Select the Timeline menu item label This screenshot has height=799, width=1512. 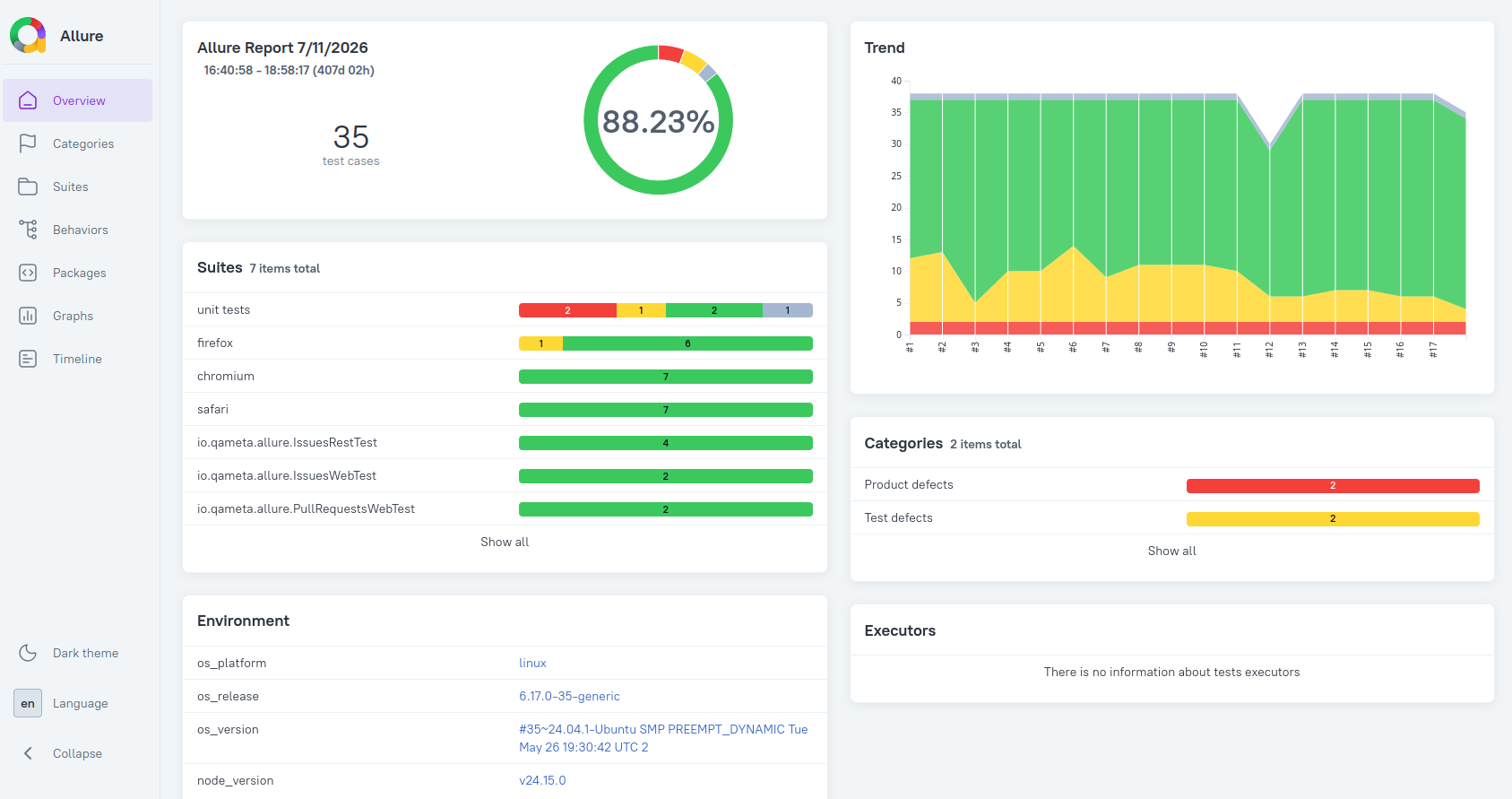point(77,359)
